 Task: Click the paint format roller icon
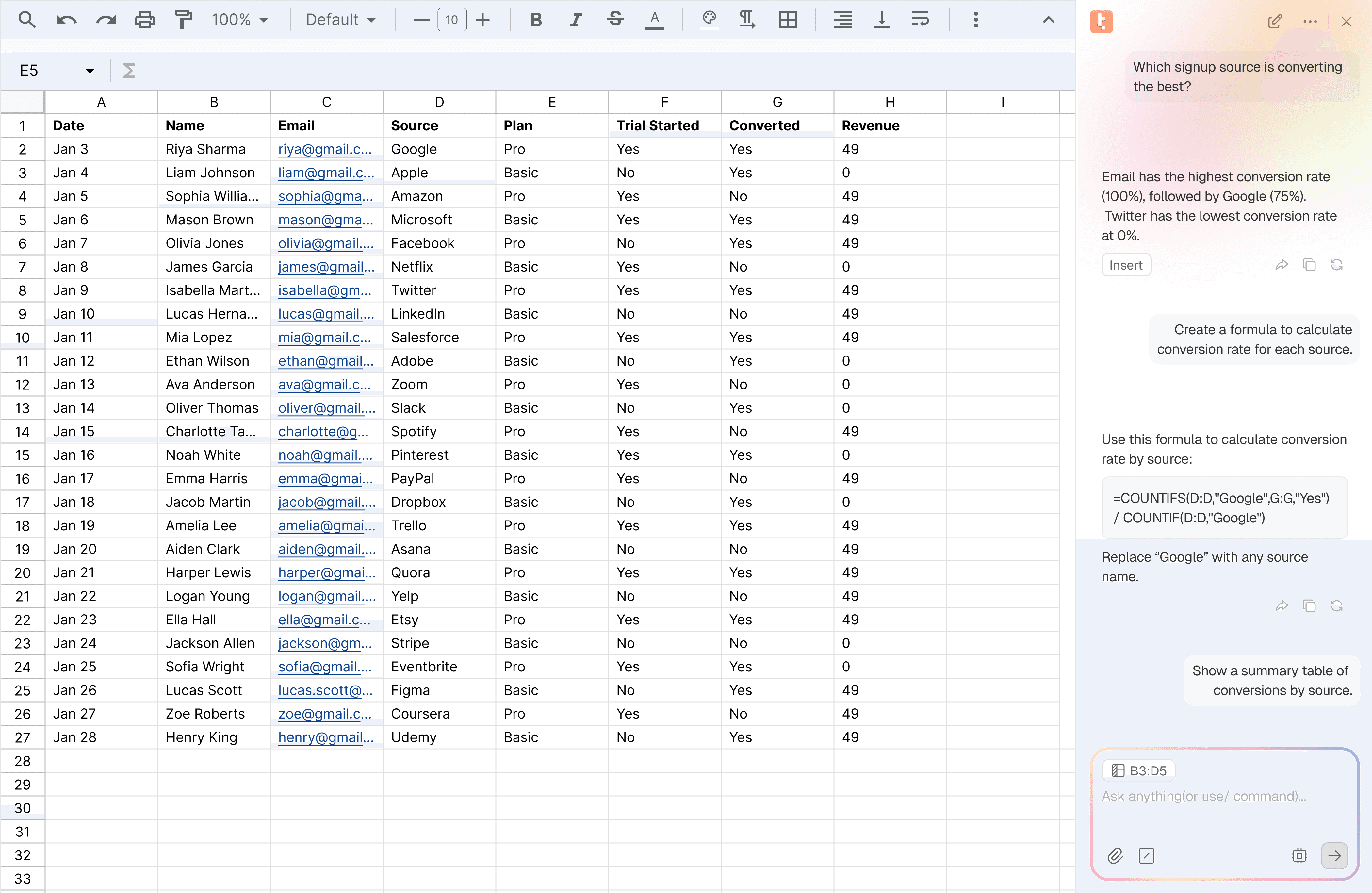183,20
